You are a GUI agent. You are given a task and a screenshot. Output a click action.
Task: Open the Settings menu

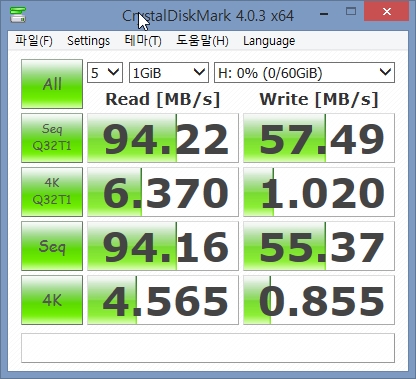(88, 41)
